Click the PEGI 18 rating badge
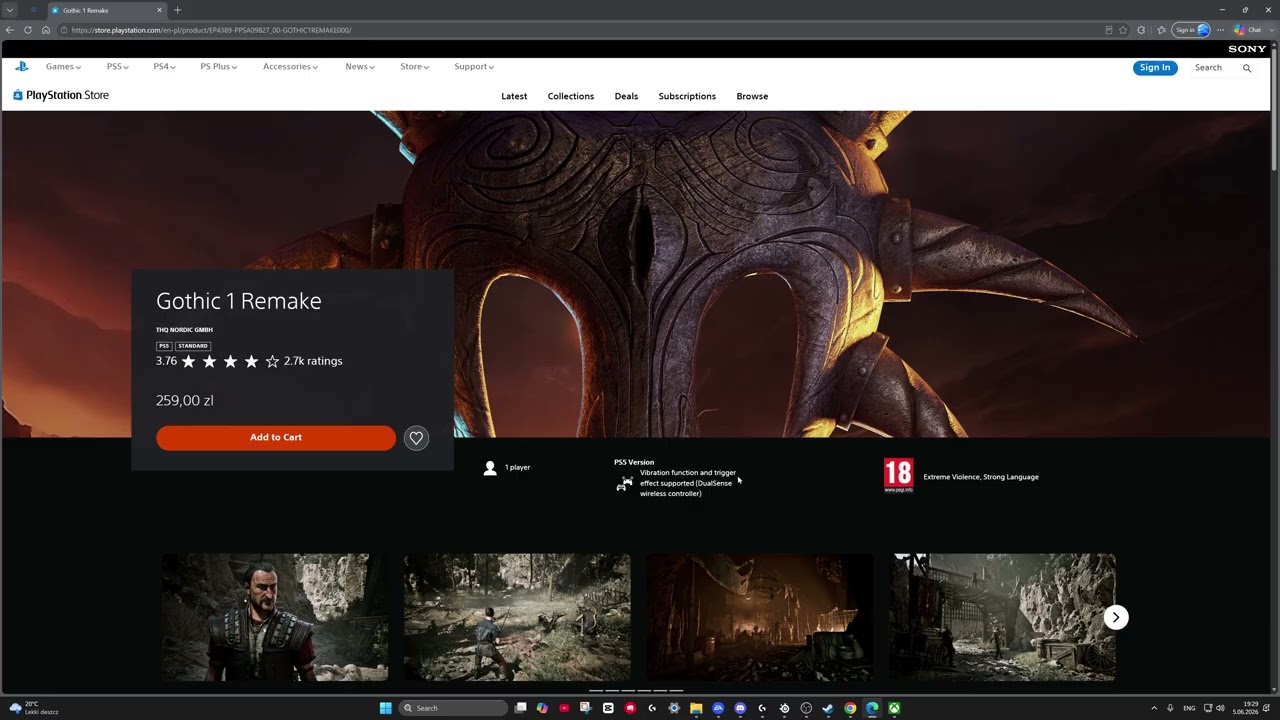Image resolution: width=1280 pixels, height=720 pixels. point(898,476)
